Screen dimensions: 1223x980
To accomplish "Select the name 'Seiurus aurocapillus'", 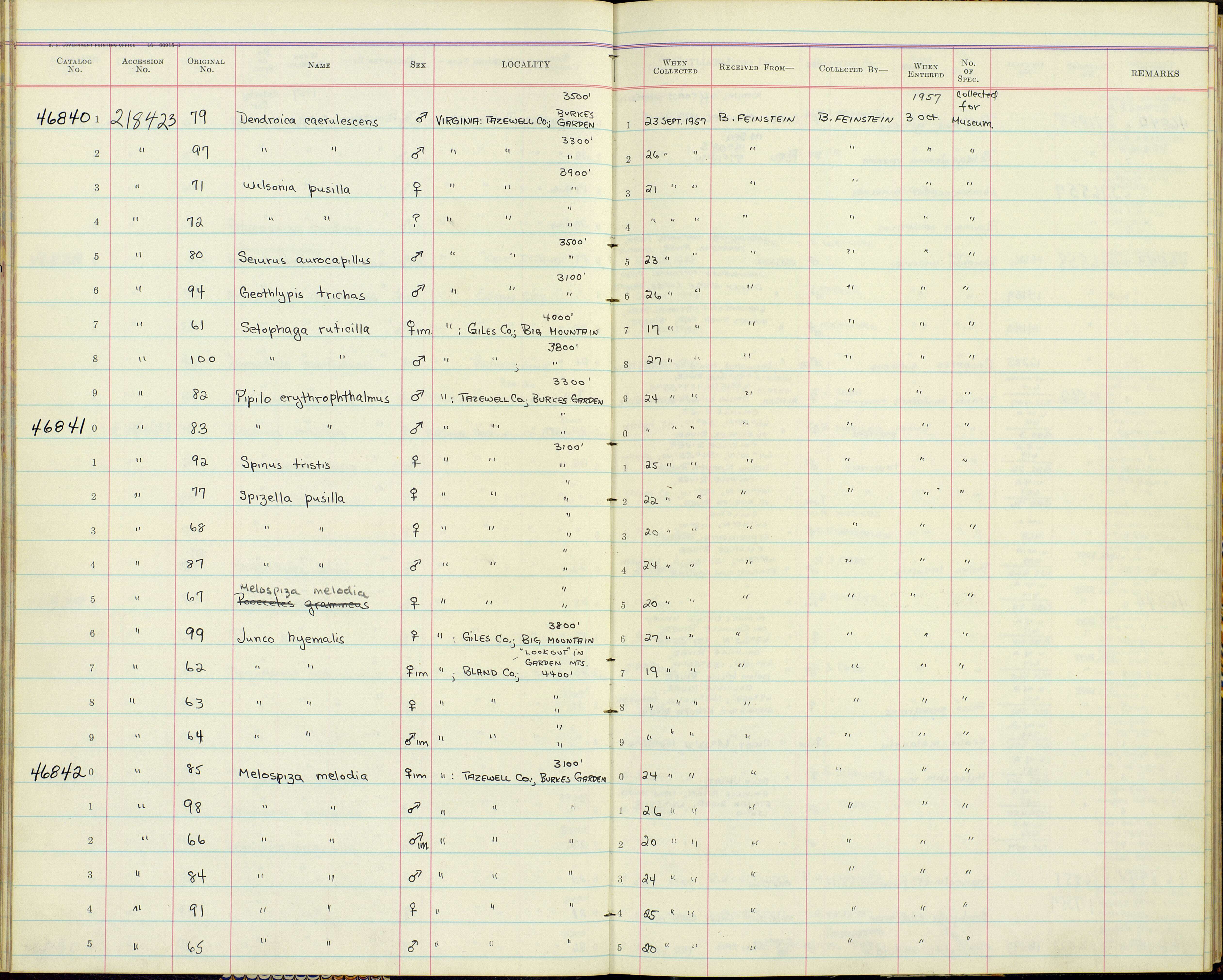I will pos(304,259).
